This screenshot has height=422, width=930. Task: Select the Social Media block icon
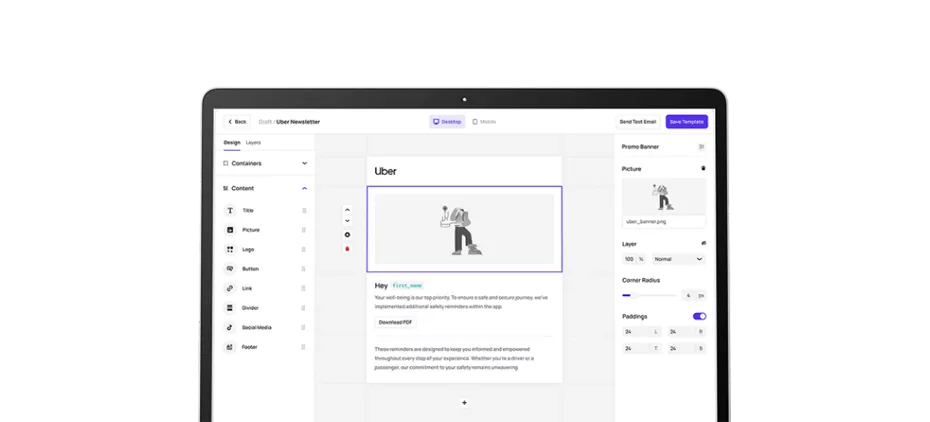point(230,327)
